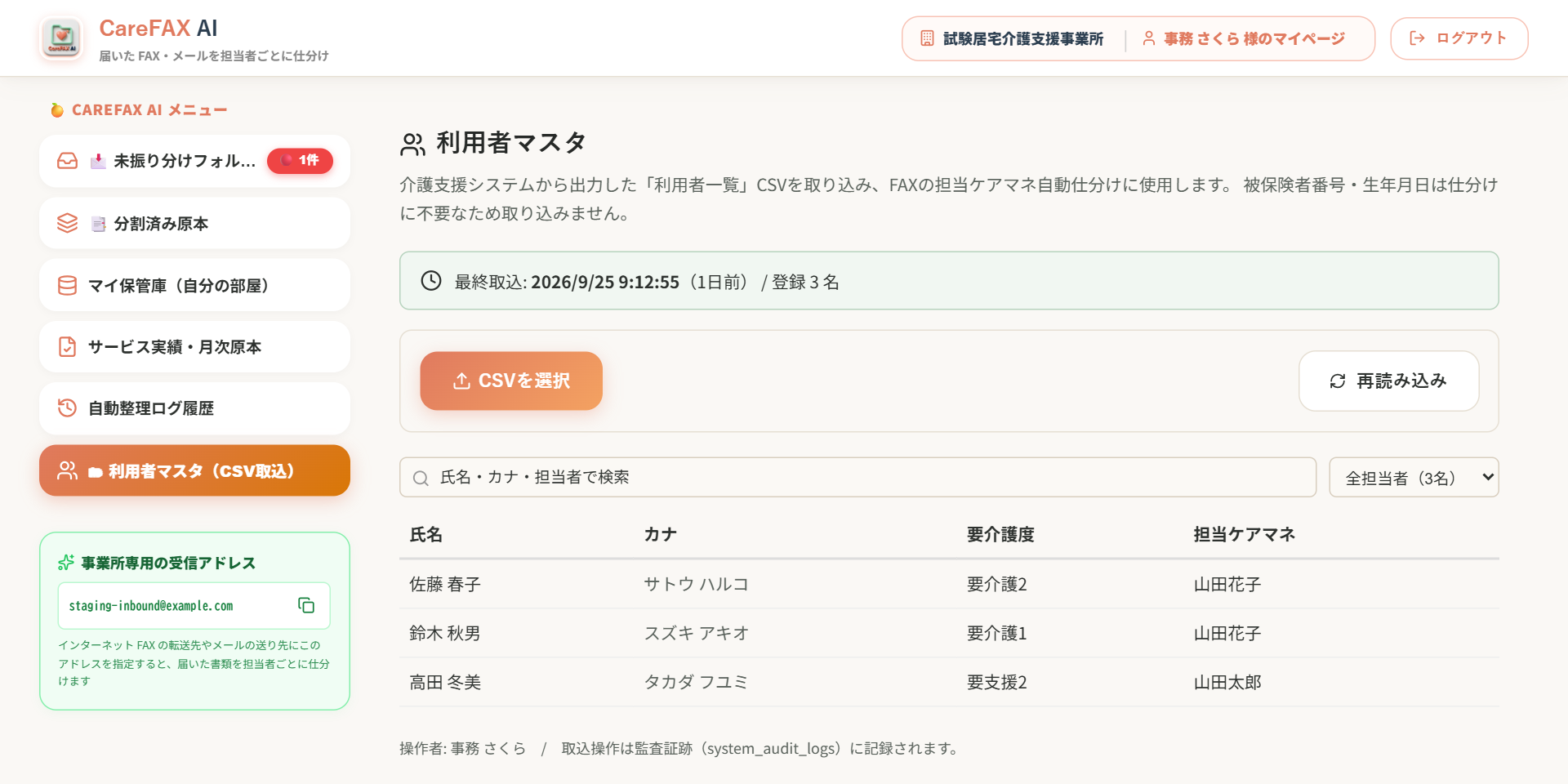Click the history clock icon for 自動整理ログ履歴

pyautogui.click(x=68, y=408)
